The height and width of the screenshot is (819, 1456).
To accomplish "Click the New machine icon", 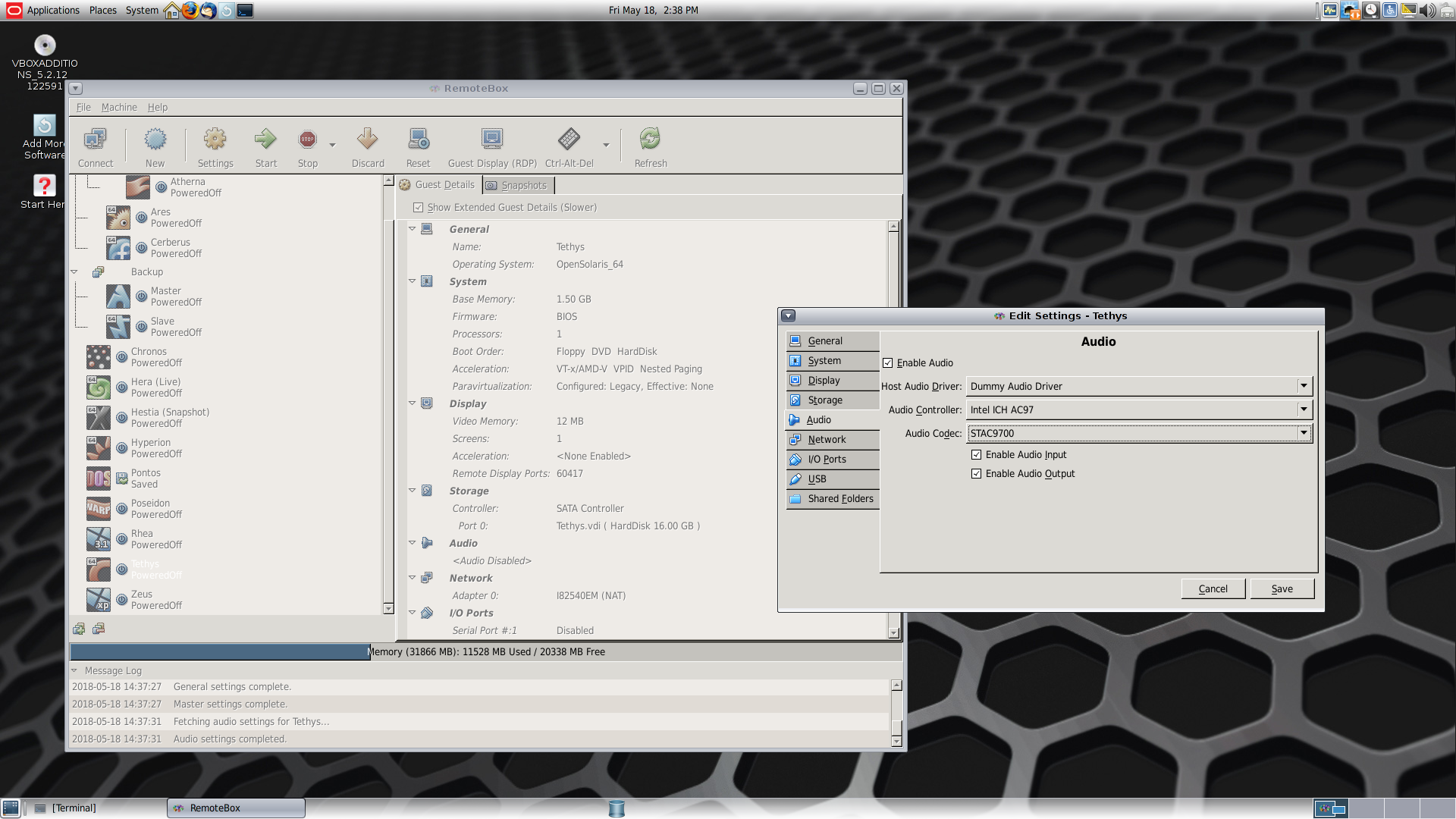I will pyautogui.click(x=155, y=146).
